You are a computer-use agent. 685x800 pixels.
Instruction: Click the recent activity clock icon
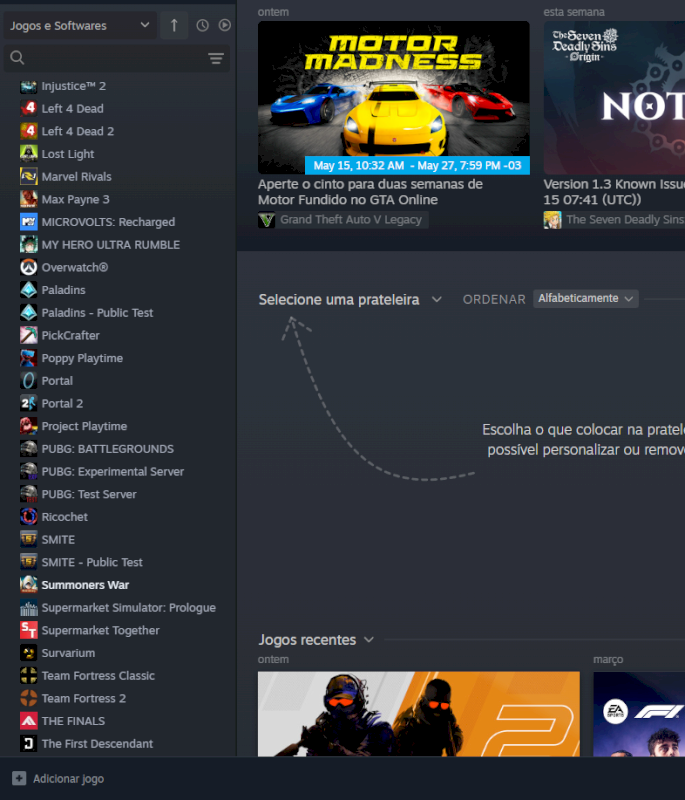pyautogui.click(x=202, y=26)
